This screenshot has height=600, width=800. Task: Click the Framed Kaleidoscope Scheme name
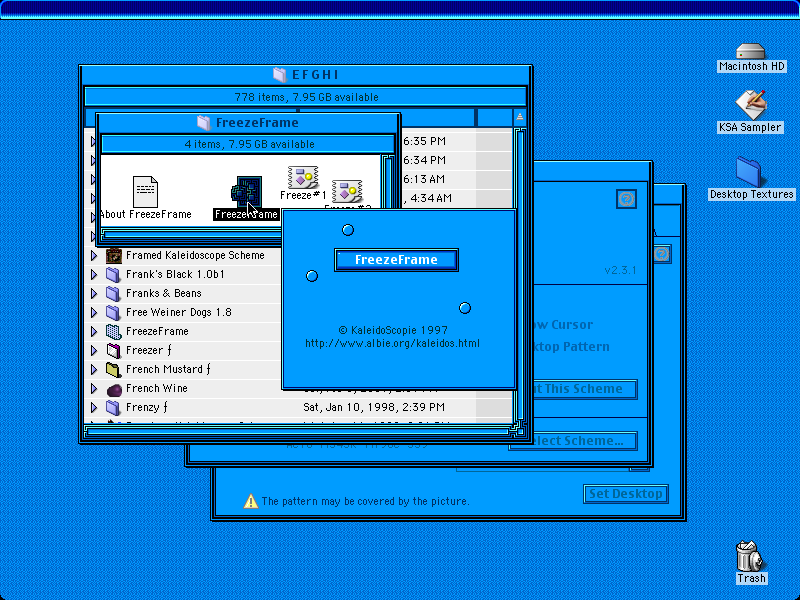tap(195, 255)
